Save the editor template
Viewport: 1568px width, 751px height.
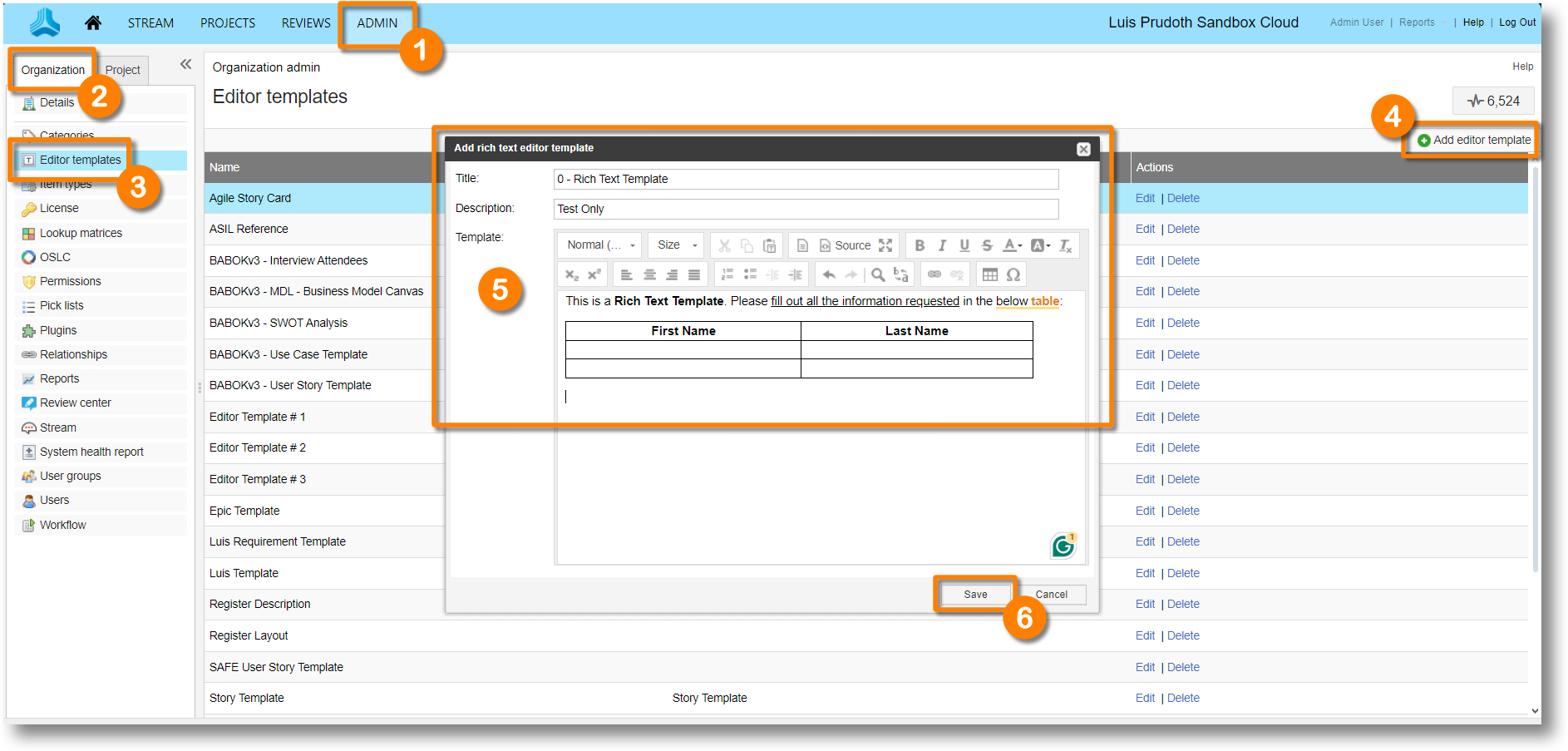tap(975, 595)
